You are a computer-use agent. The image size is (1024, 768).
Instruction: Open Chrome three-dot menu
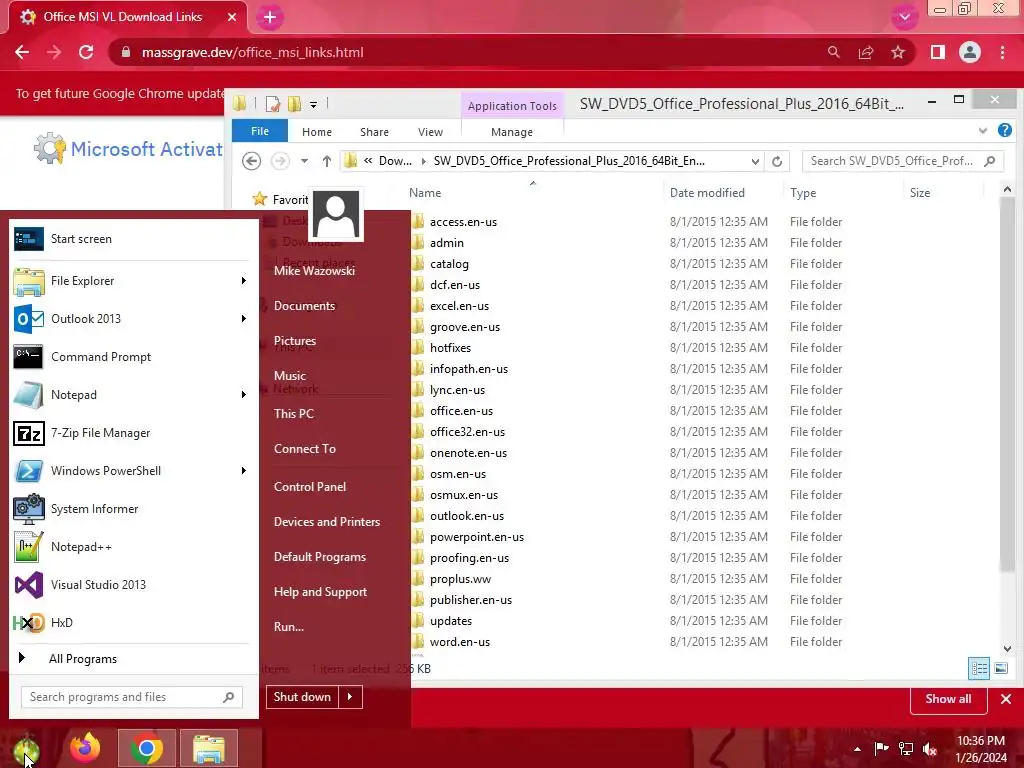[1002, 52]
